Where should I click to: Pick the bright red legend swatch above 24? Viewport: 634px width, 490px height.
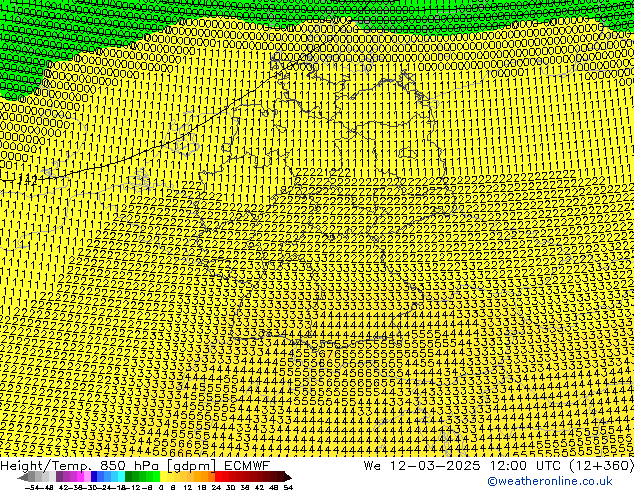click(x=218, y=477)
